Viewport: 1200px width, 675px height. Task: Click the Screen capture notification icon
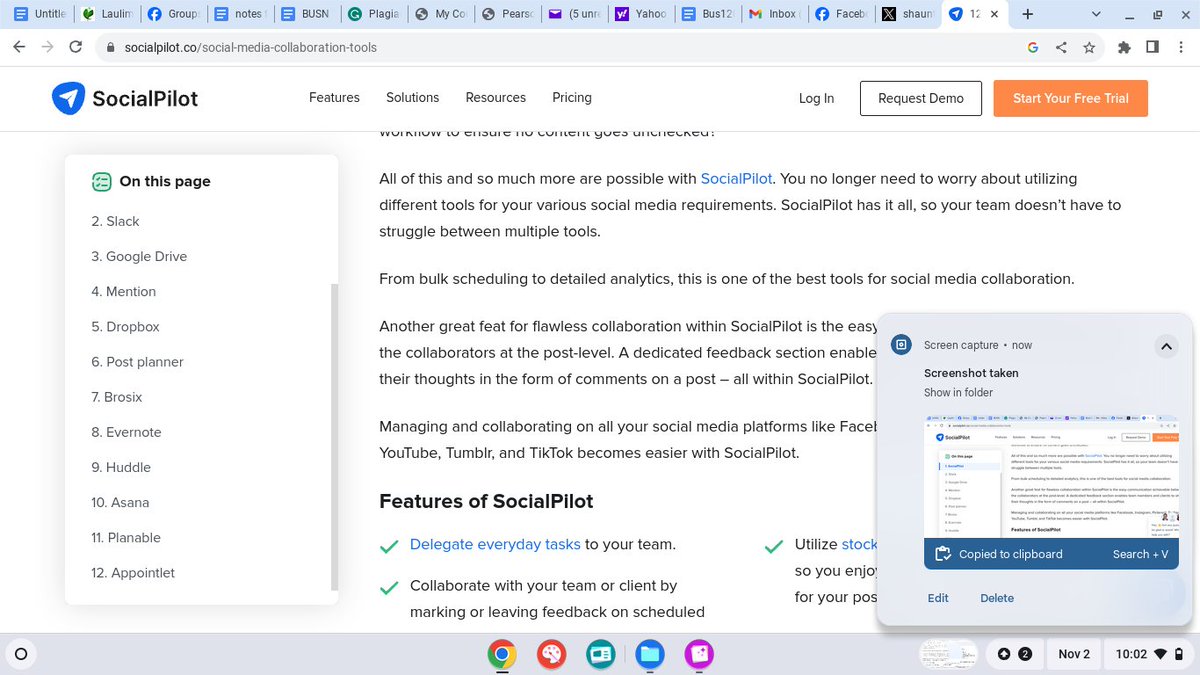point(901,345)
